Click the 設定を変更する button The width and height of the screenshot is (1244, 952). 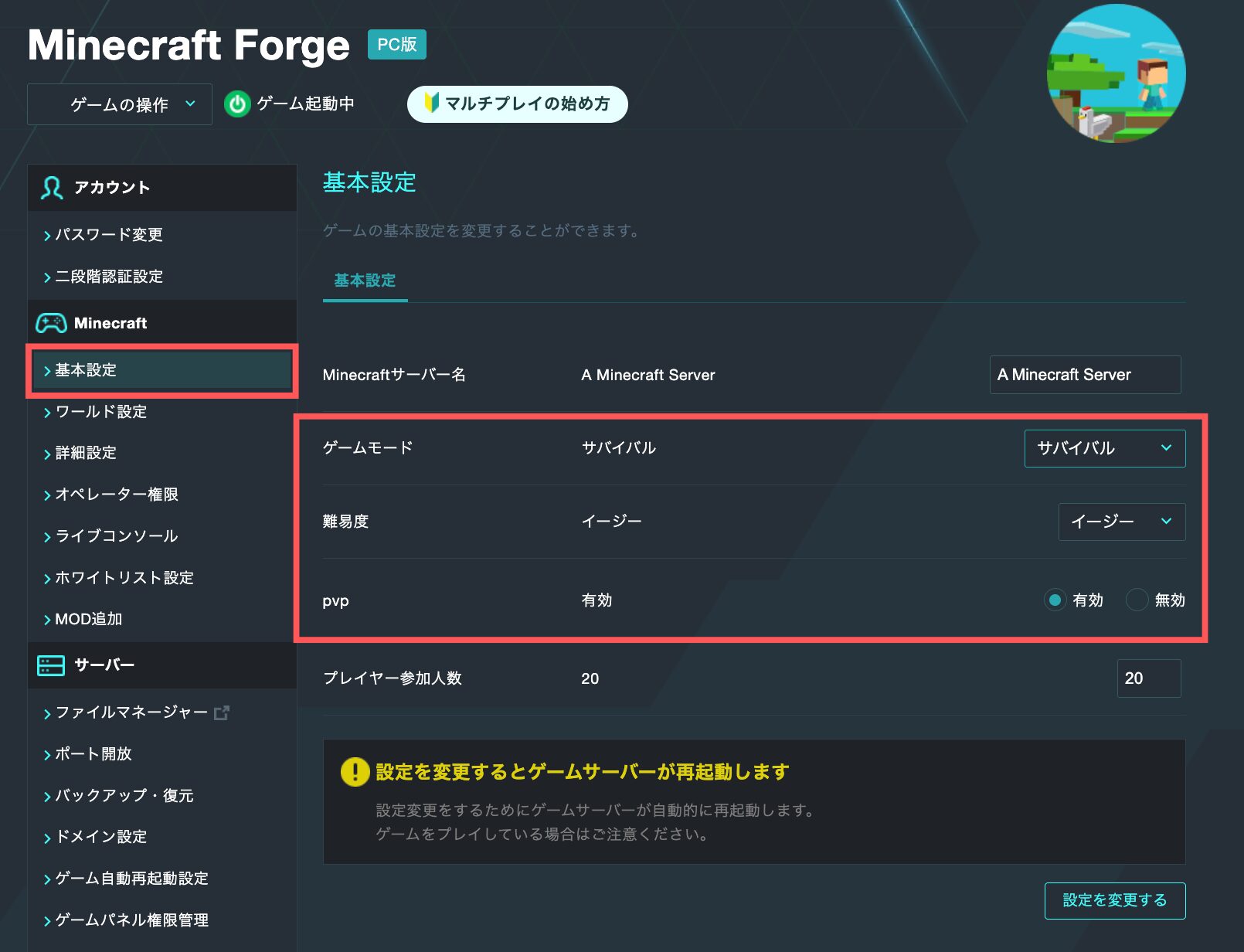pyautogui.click(x=1115, y=901)
